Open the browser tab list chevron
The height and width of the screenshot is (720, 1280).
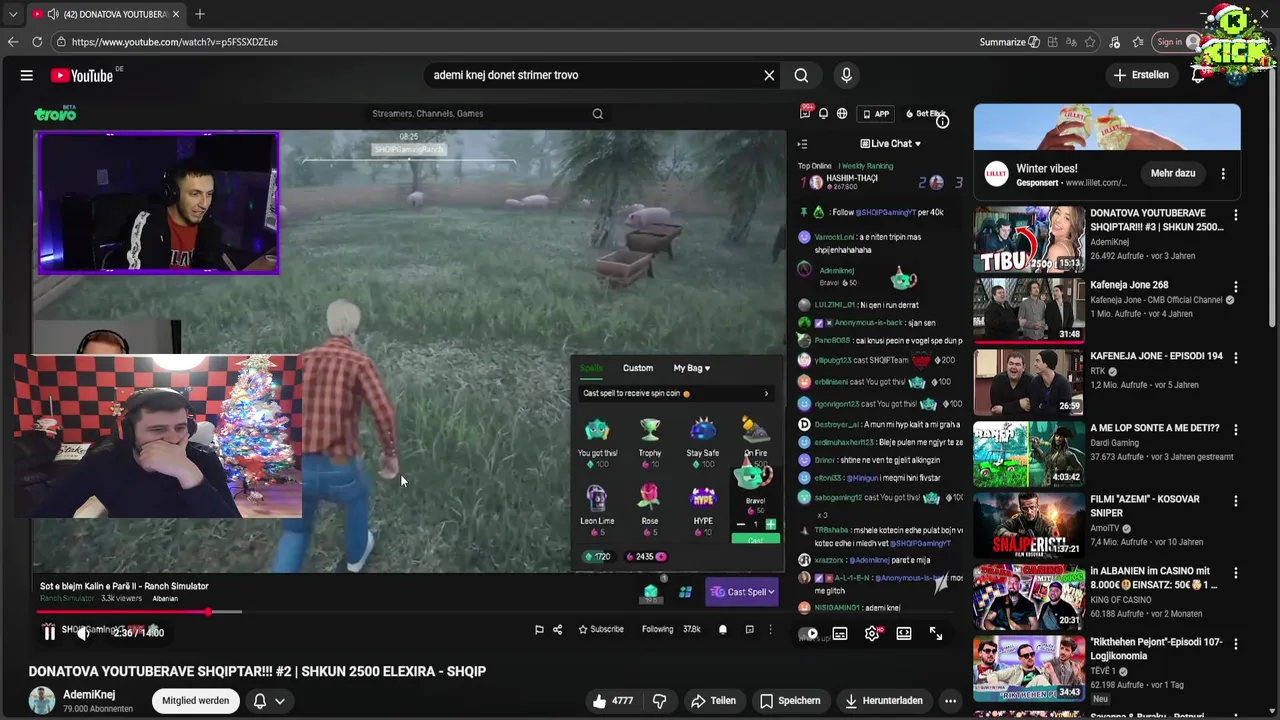click(x=12, y=14)
